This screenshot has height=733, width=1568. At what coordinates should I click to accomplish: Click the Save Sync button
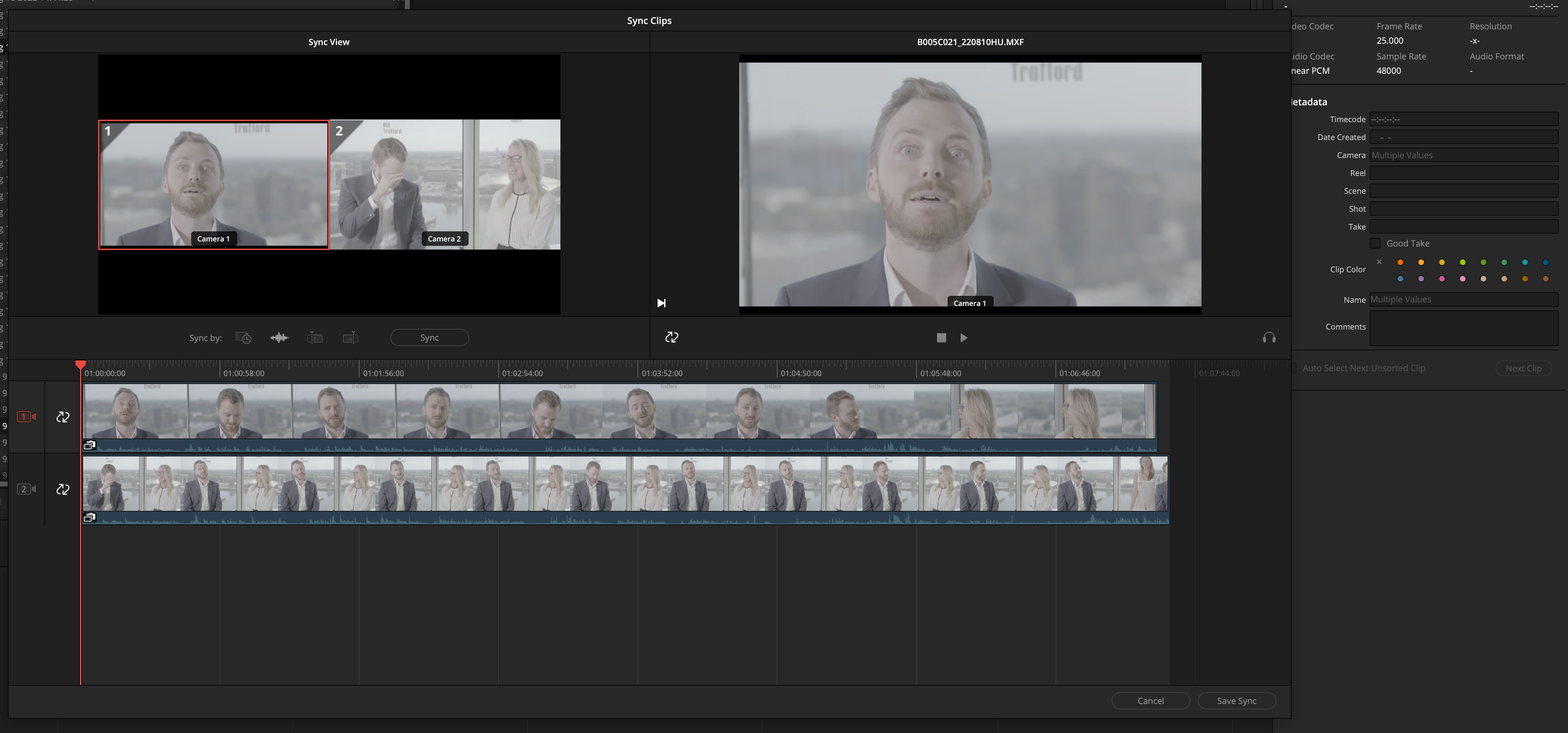coord(1236,701)
